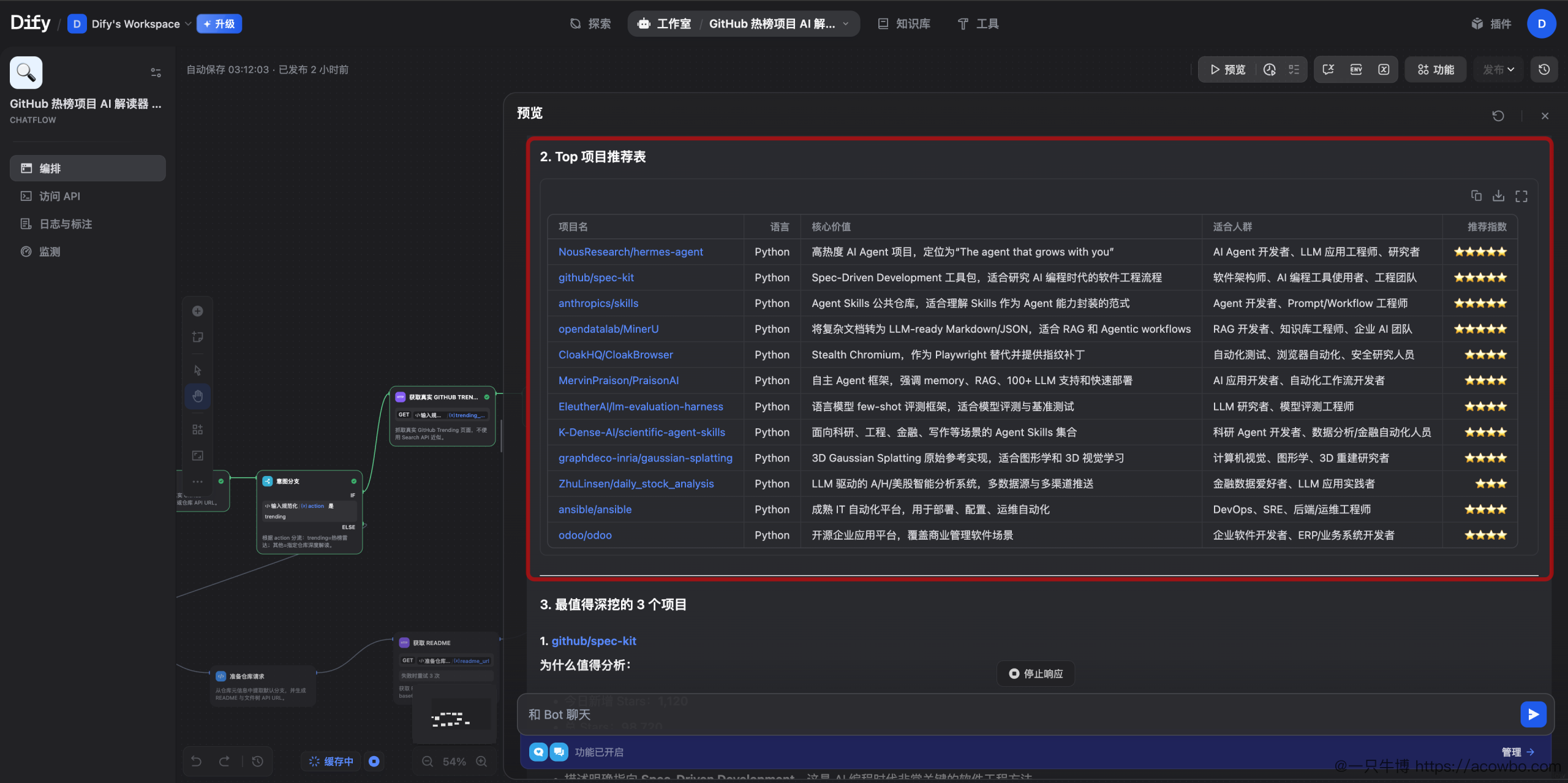The height and width of the screenshot is (783, 1568).
Task: Click the canvas fit/screenshot frame icon
Action: point(197,455)
